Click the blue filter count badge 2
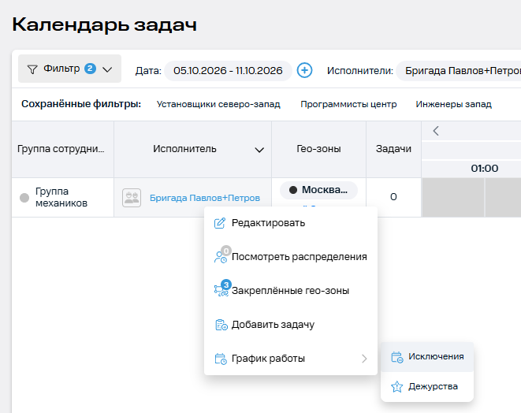This screenshot has width=521, height=413. [x=90, y=68]
